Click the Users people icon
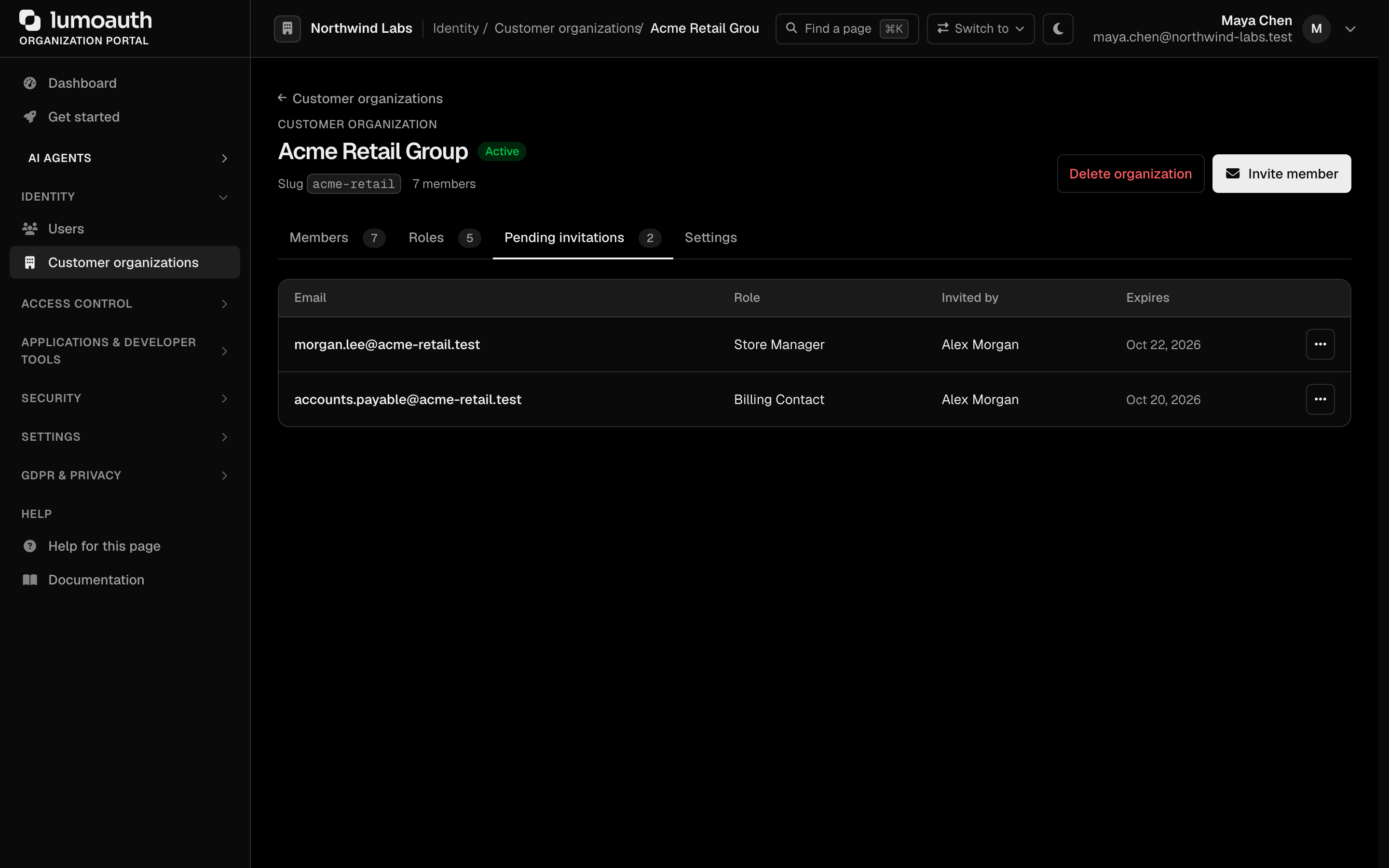Image resolution: width=1389 pixels, height=868 pixels. pos(30,229)
